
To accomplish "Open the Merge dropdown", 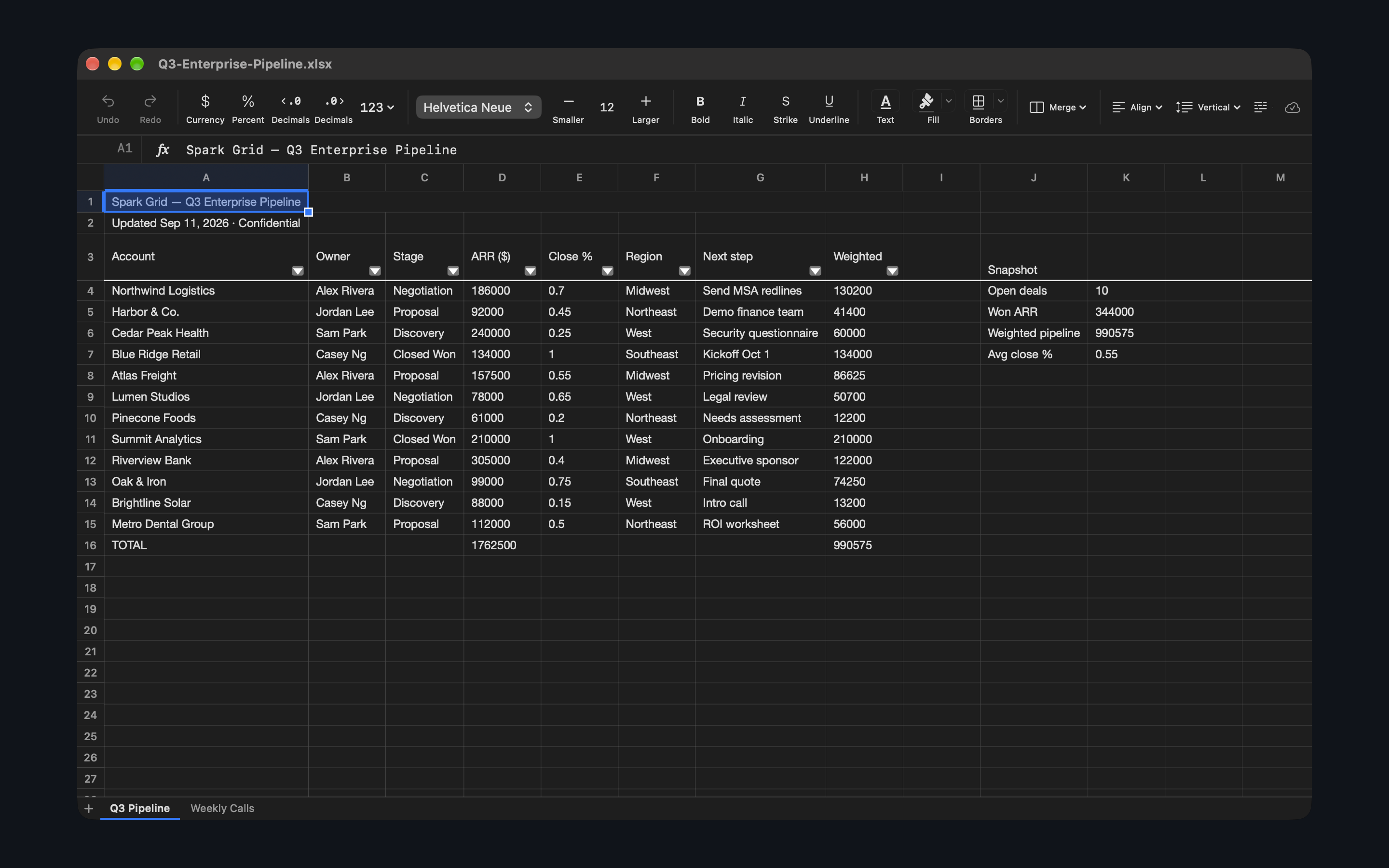I will [x=1058, y=108].
